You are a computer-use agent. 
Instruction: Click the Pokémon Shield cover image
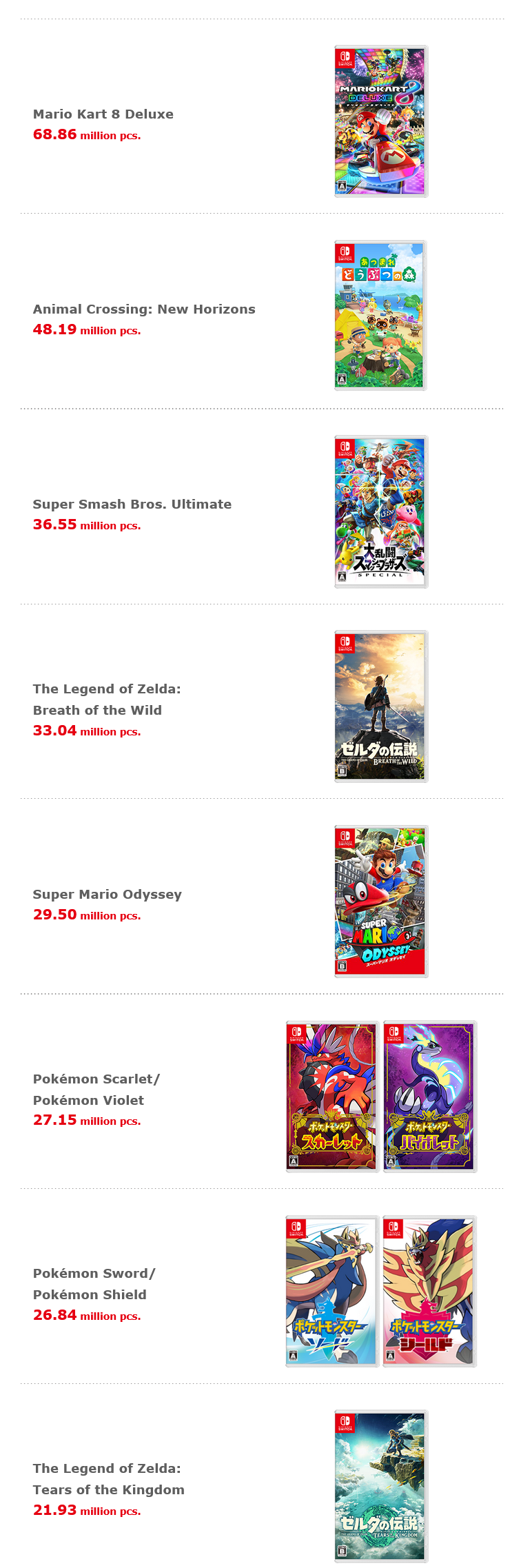[430, 1292]
